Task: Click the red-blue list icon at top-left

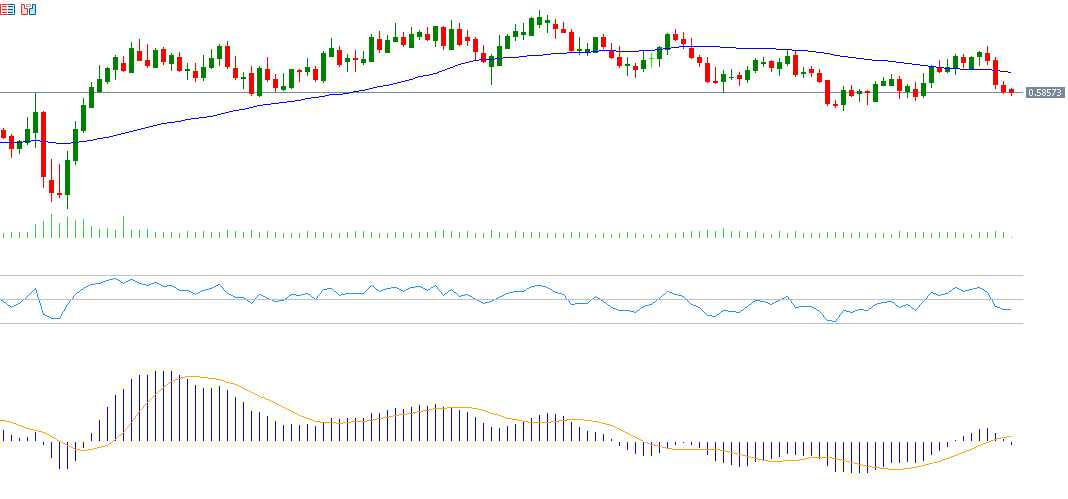Action: tap(10, 9)
